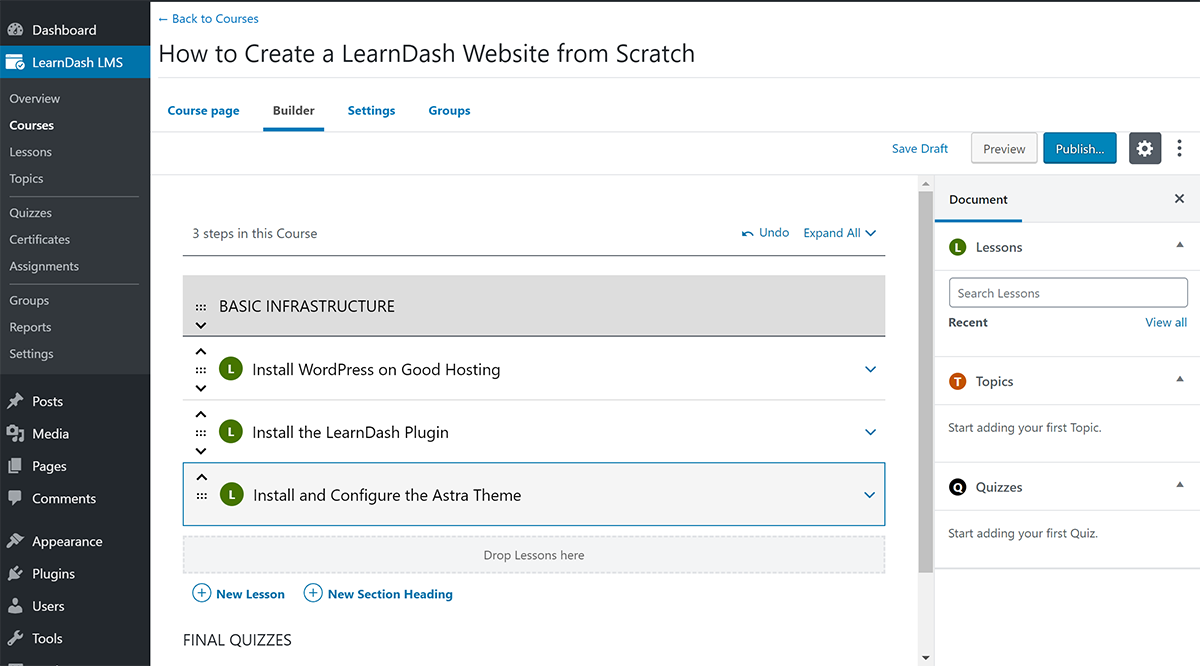This screenshot has height=666, width=1200.
Task: Click the Back to Courses link
Action: [208, 18]
